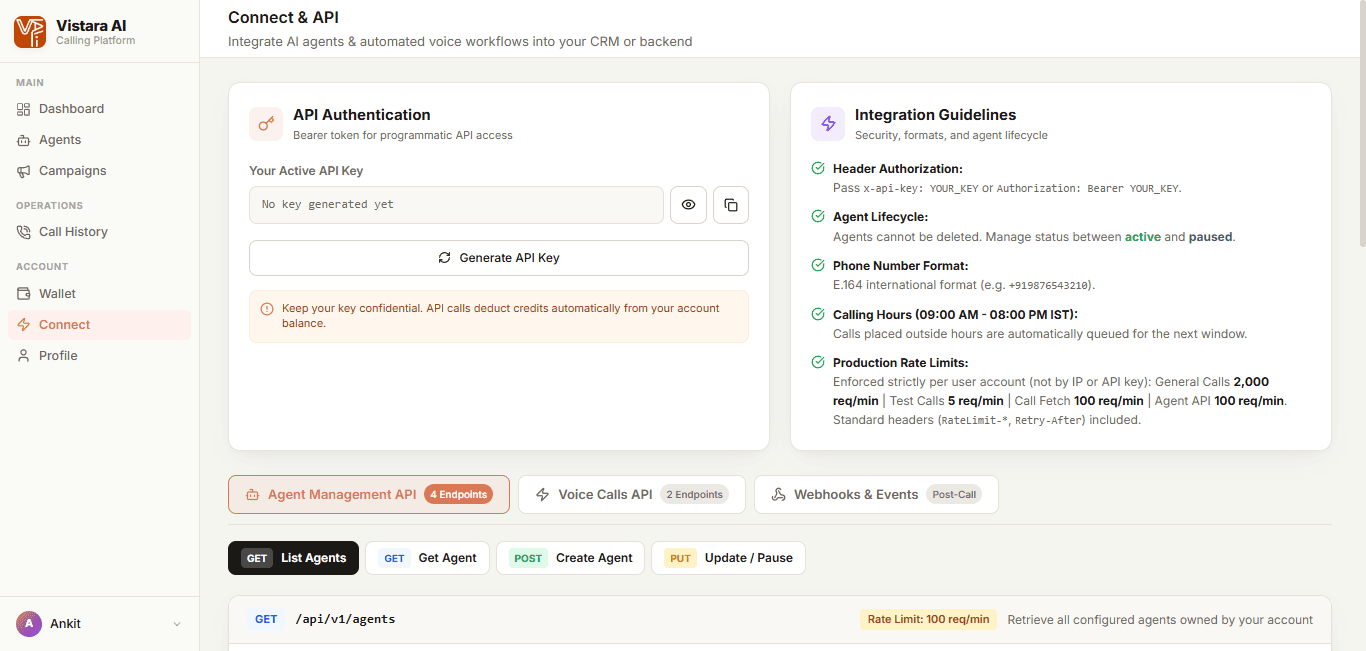
Task: Click the phone icon next to Call History
Action: 24,232
